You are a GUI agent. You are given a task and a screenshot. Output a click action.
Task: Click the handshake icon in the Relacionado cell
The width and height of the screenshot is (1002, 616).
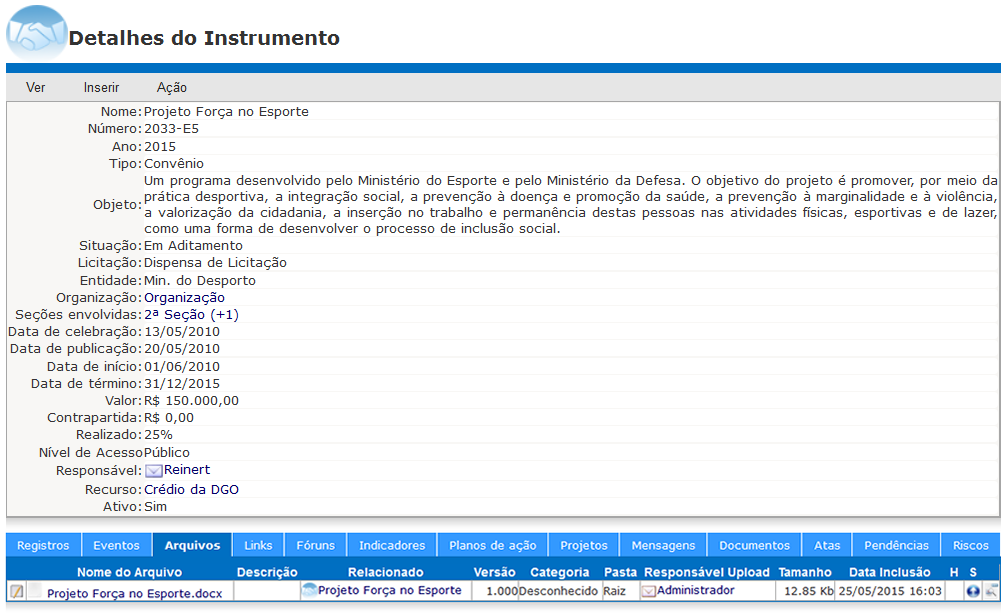tap(309, 590)
